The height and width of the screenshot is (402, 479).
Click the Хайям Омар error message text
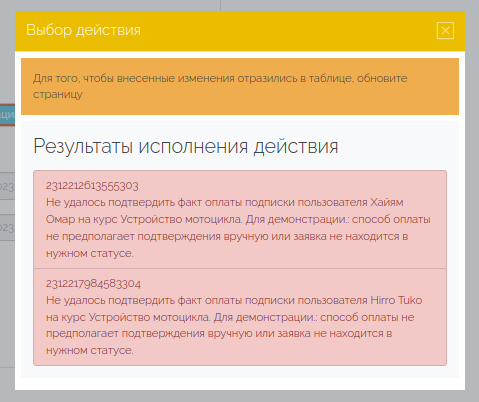coord(238,228)
